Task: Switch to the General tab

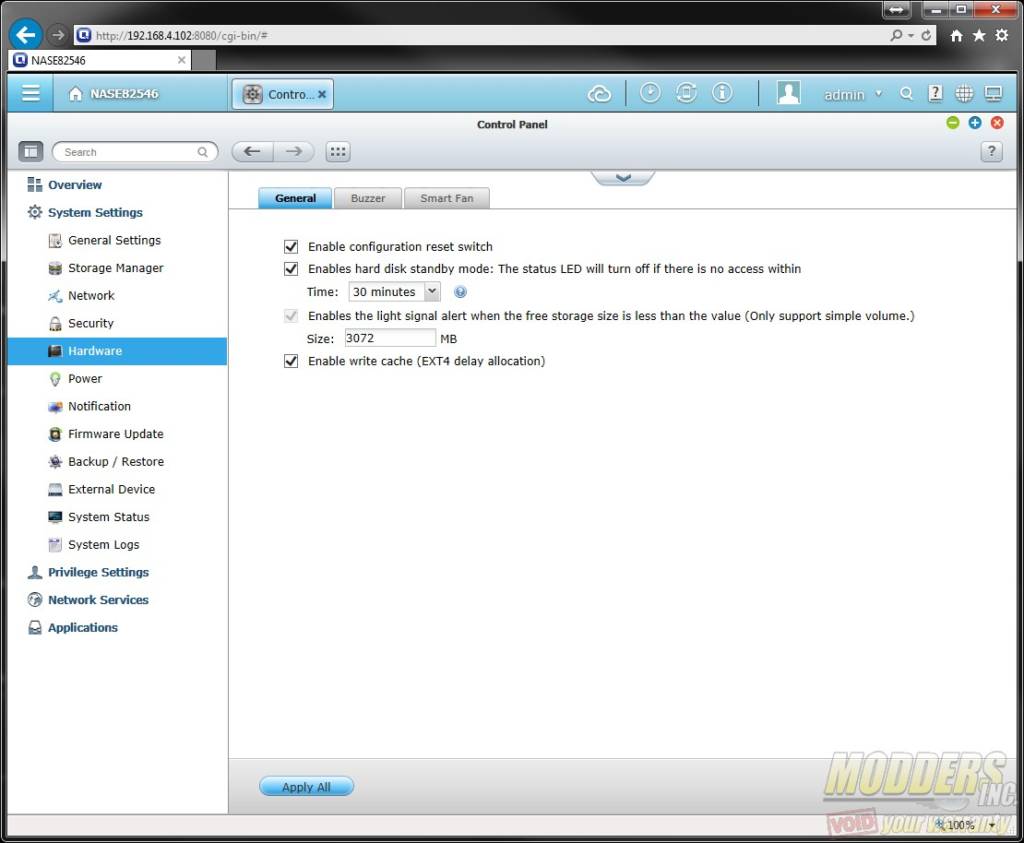Action: [x=295, y=198]
